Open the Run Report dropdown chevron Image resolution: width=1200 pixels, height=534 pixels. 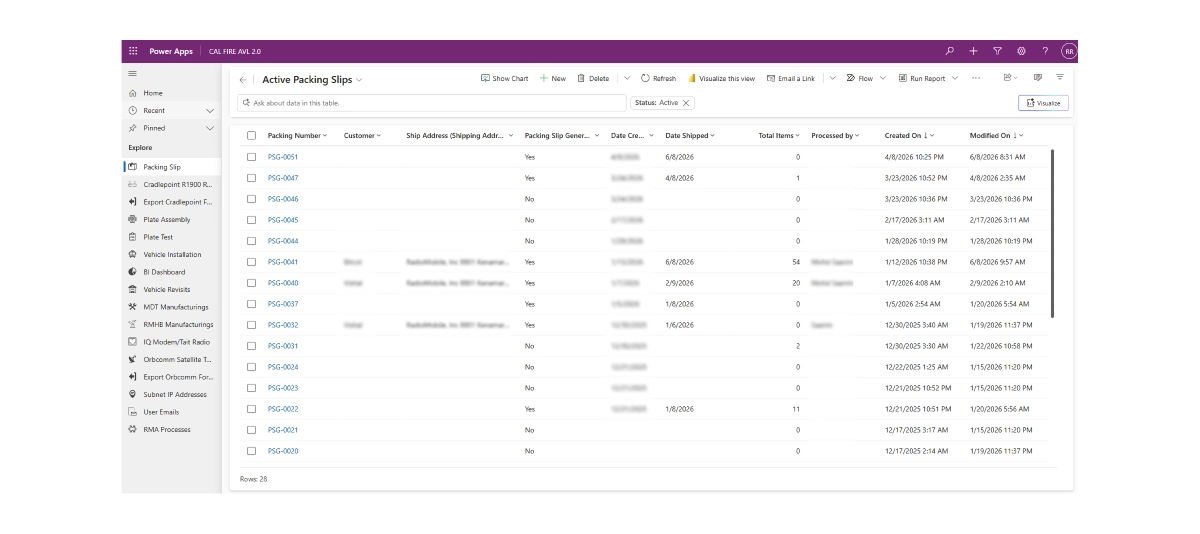(955, 78)
